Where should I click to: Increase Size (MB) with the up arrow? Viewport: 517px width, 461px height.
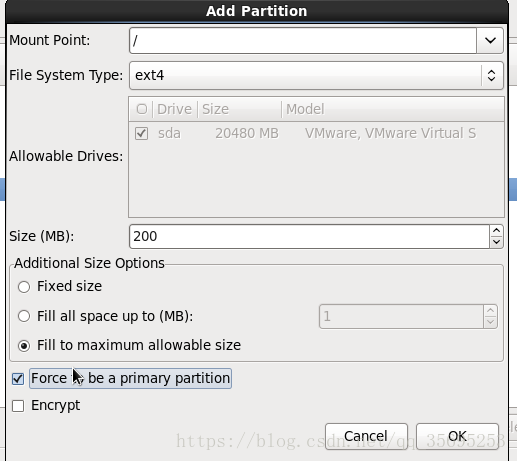click(496, 231)
